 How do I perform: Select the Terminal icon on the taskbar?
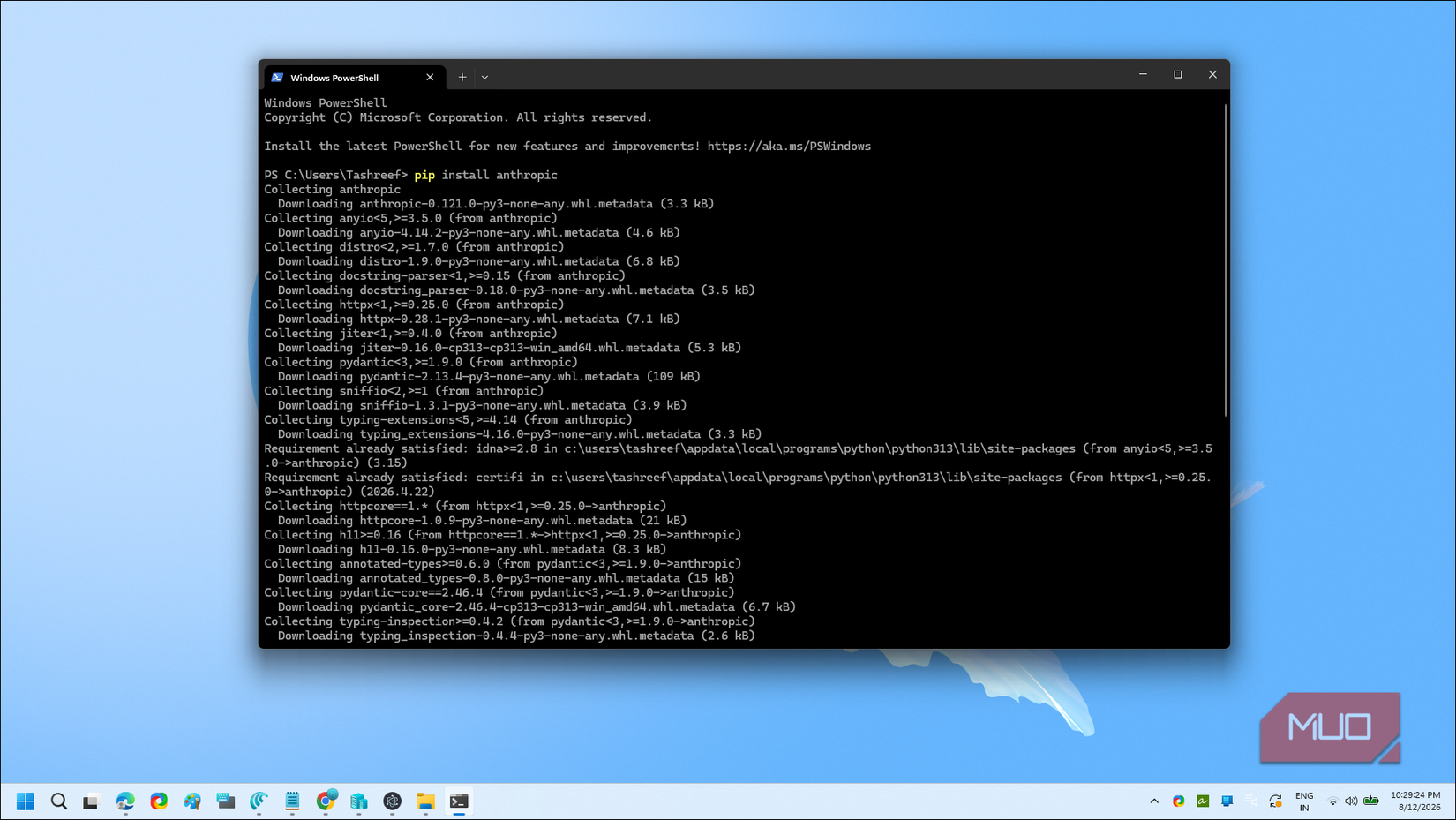click(459, 801)
